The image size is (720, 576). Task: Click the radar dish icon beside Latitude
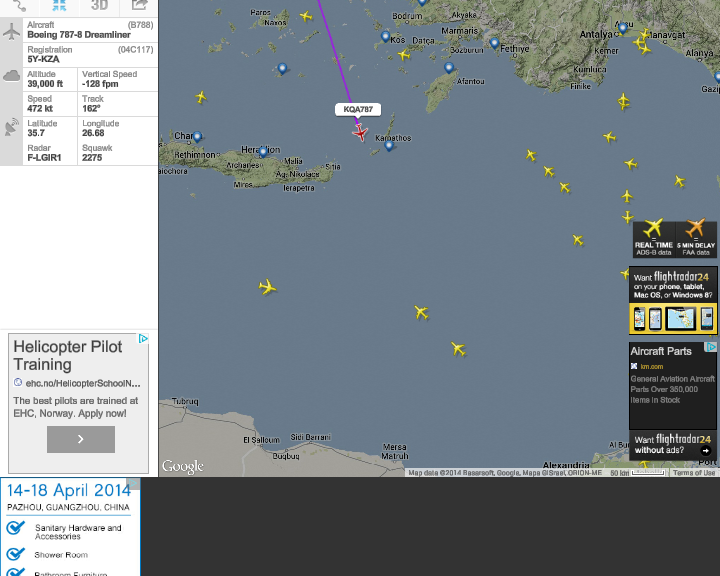[x=11, y=127]
